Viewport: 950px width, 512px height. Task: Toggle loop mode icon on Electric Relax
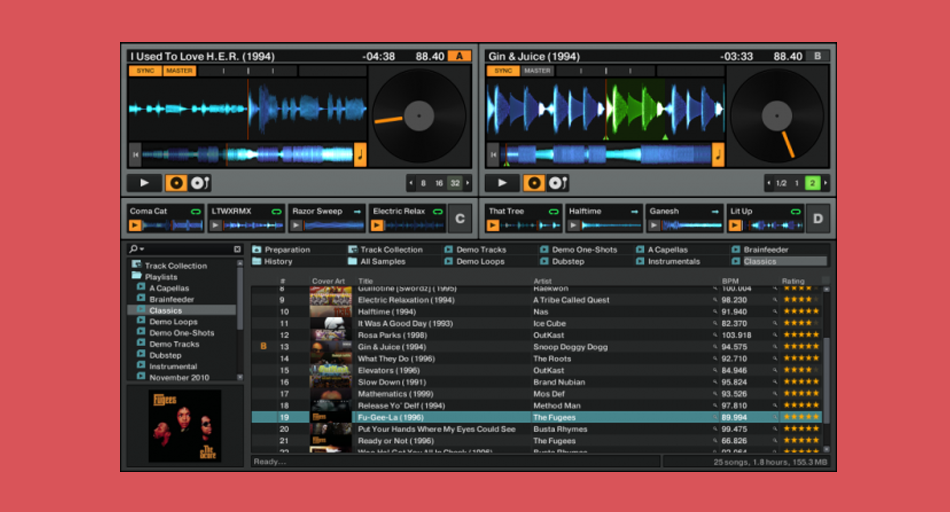coord(437,211)
